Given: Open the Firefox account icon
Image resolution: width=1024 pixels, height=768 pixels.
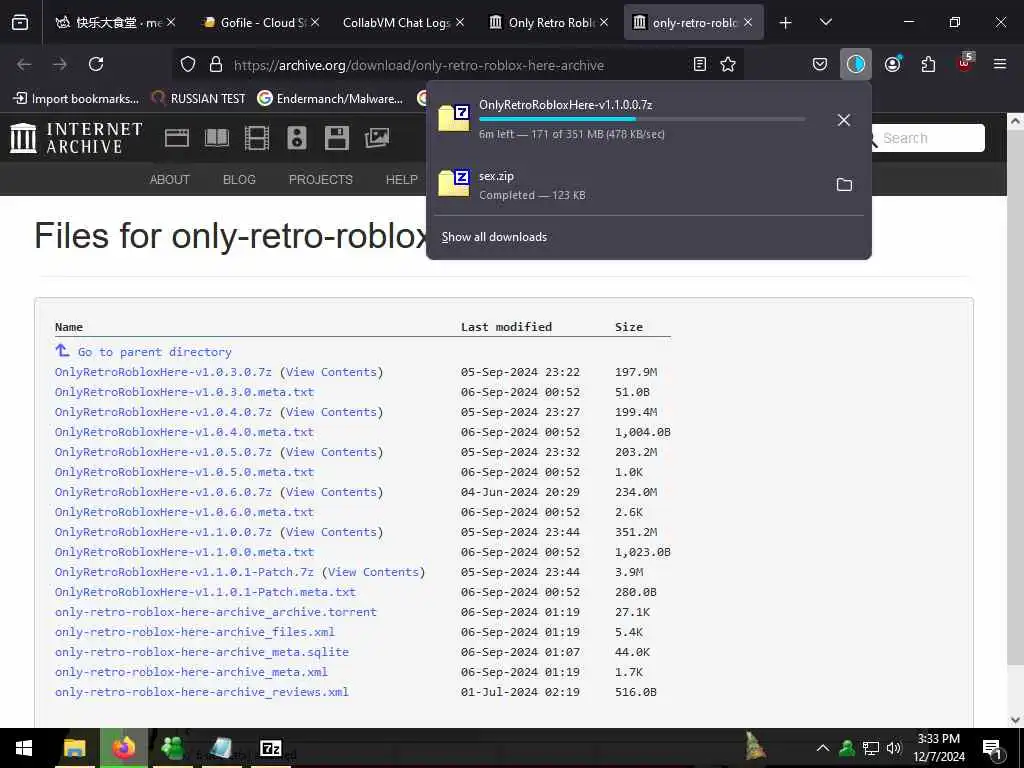Looking at the screenshot, I should coord(892,64).
